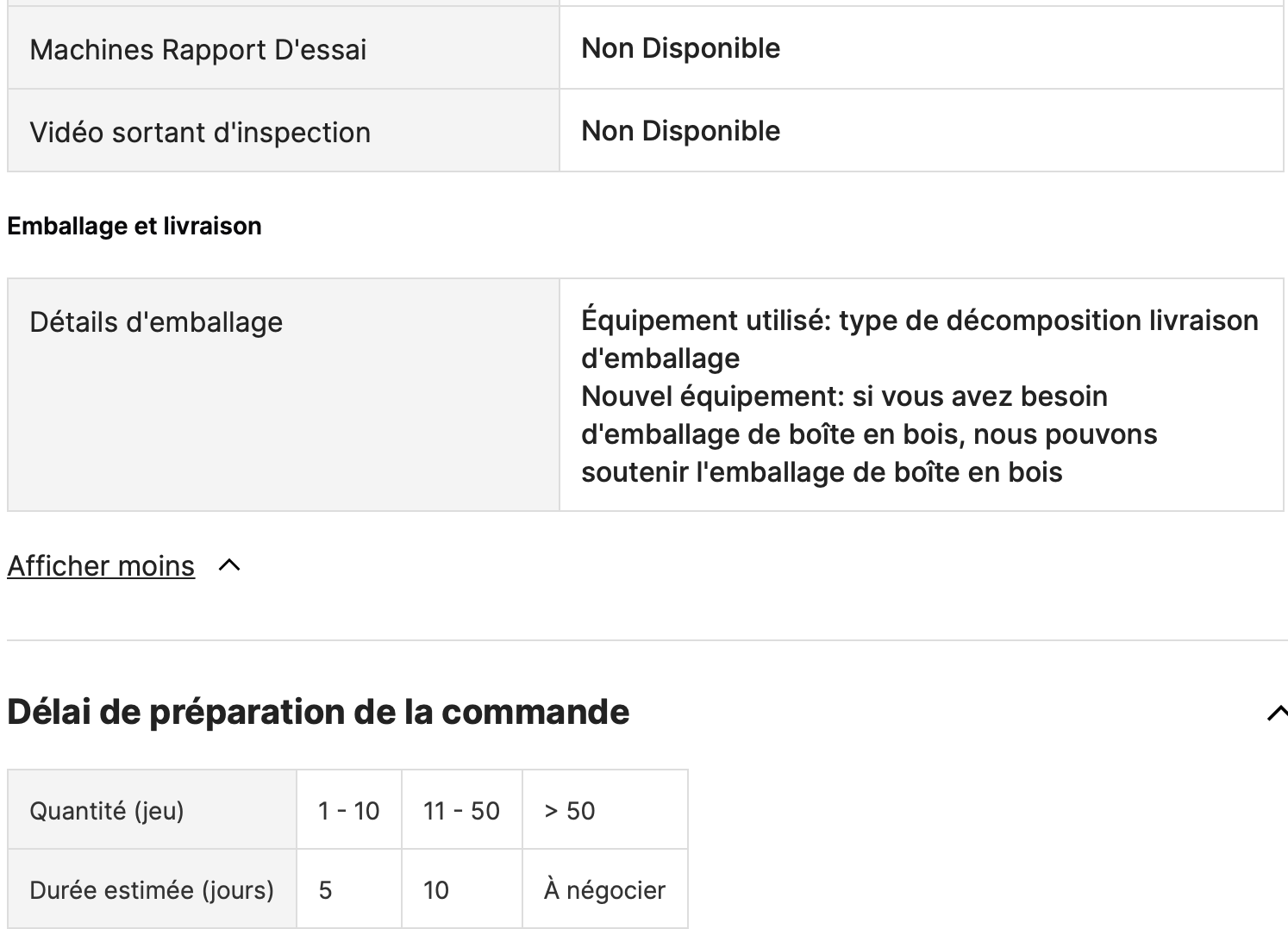This screenshot has width=1288, height=929.
Task: Click the 'Quantité (jeu)' table header cell
Action: click(x=107, y=811)
